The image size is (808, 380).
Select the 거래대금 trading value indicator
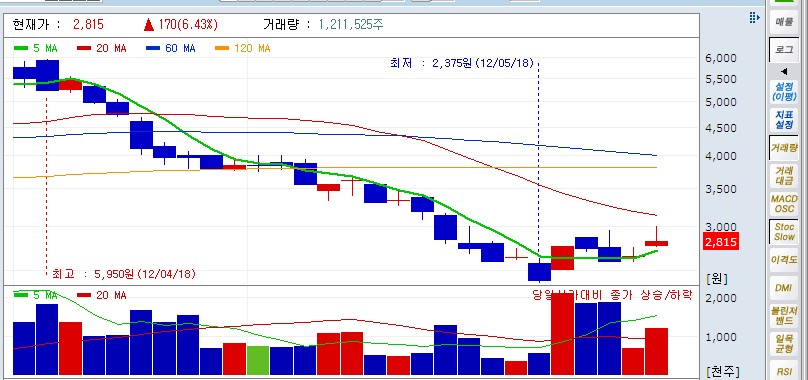pos(784,175)
